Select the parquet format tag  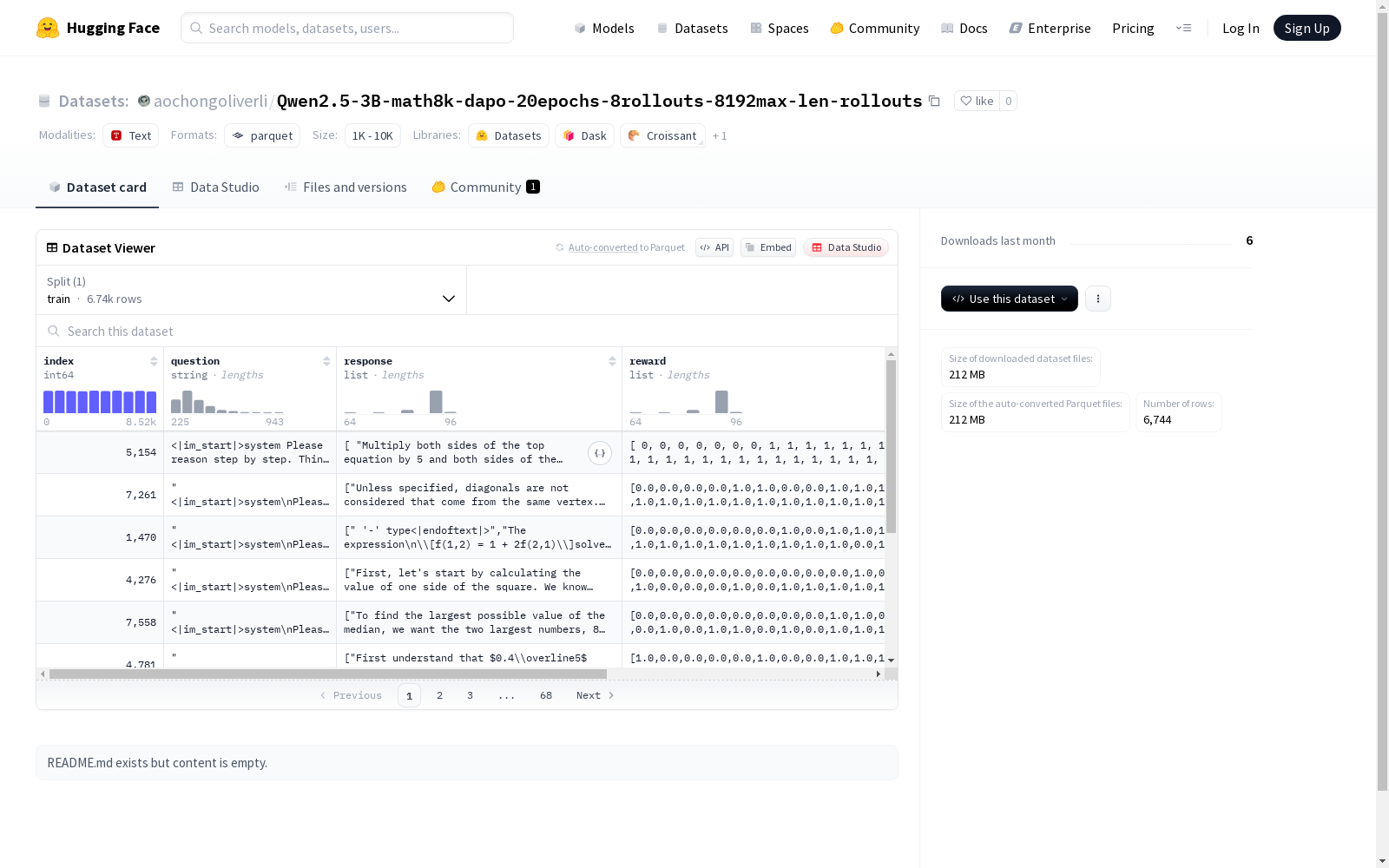tap(262, 135)
